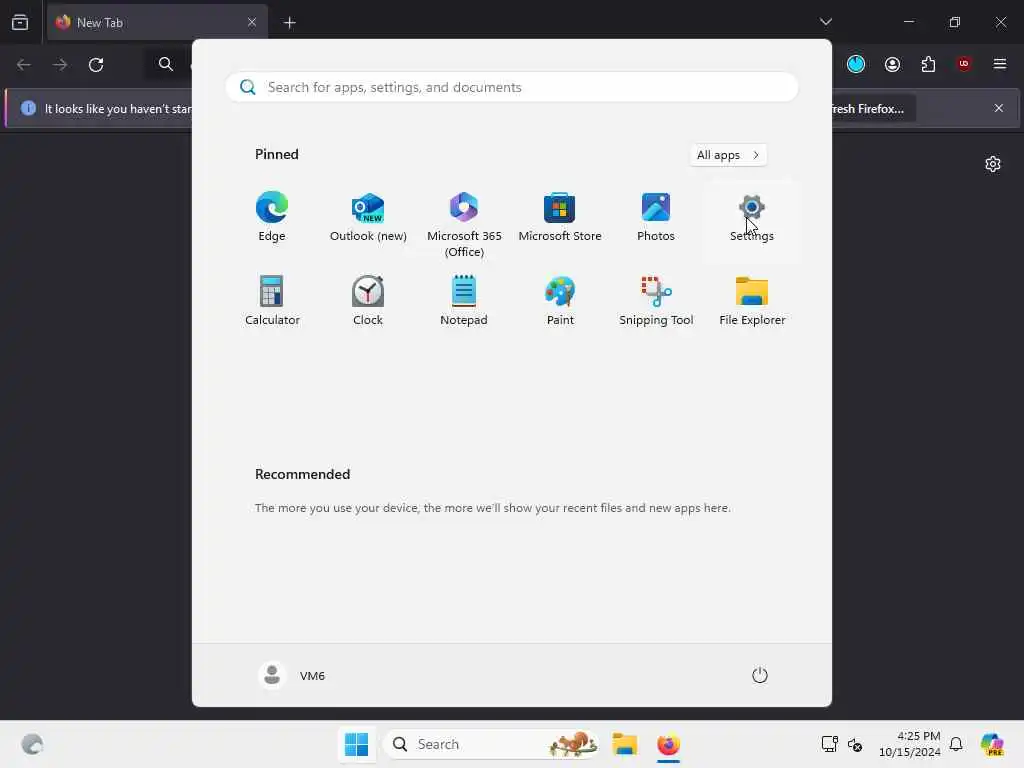Click the taskbar Search box
1024x768 pixels.
point(491,744)
